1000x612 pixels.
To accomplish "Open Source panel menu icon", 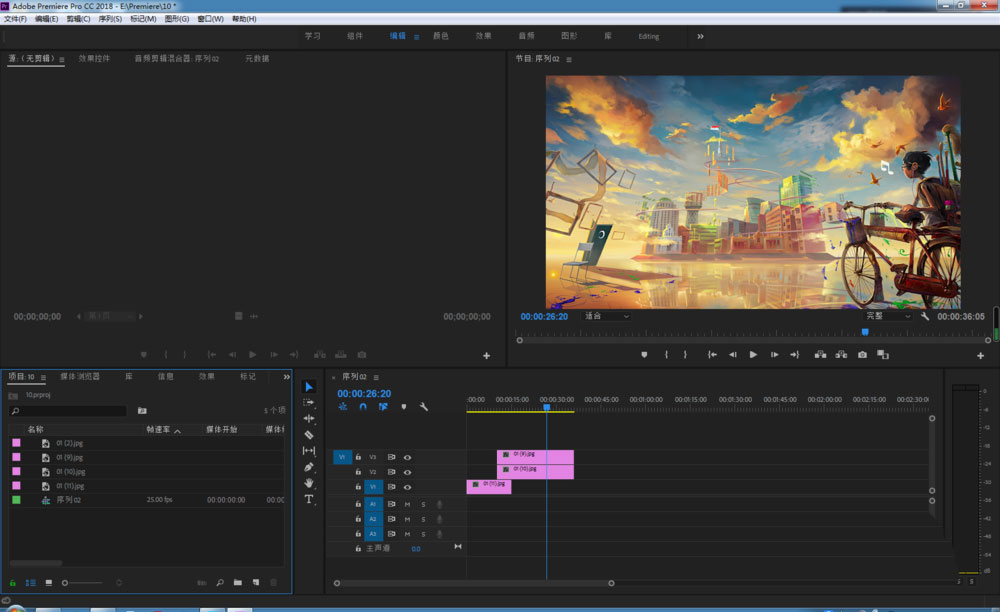I will point(62,59).
